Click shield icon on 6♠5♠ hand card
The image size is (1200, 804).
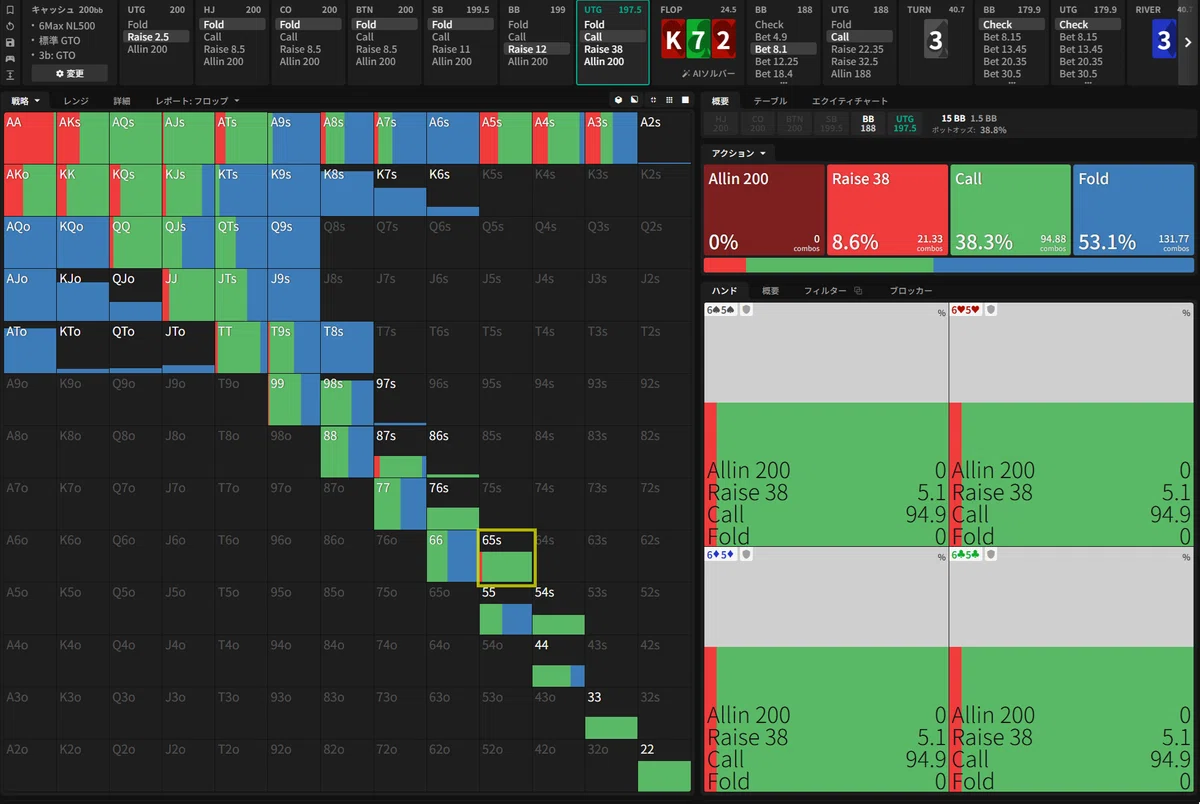point(746,310)
